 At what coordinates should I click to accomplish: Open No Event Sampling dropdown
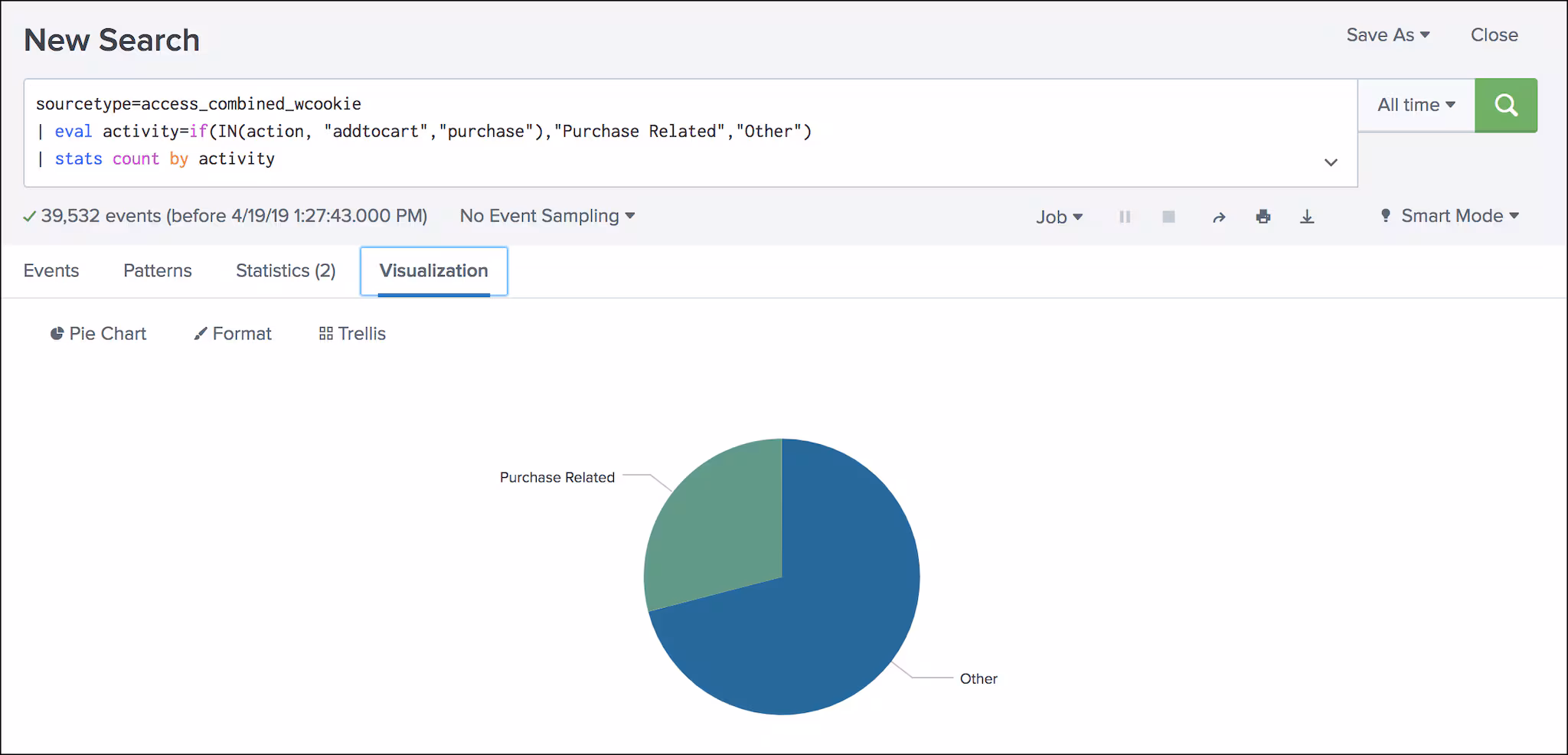point(547,216)
